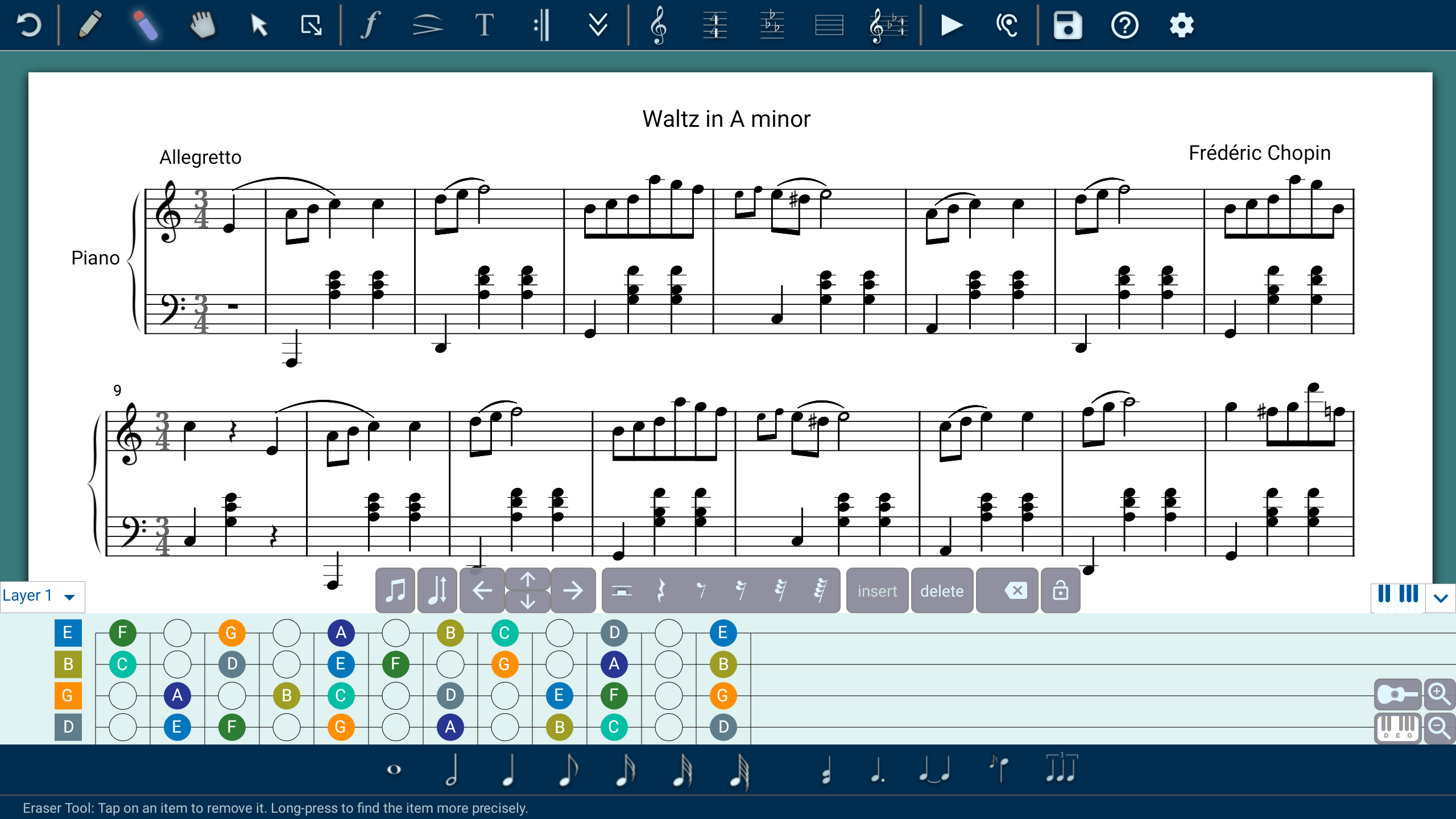
Task: Open the slur and hairpin tool
Action: [x=427, y=25]
